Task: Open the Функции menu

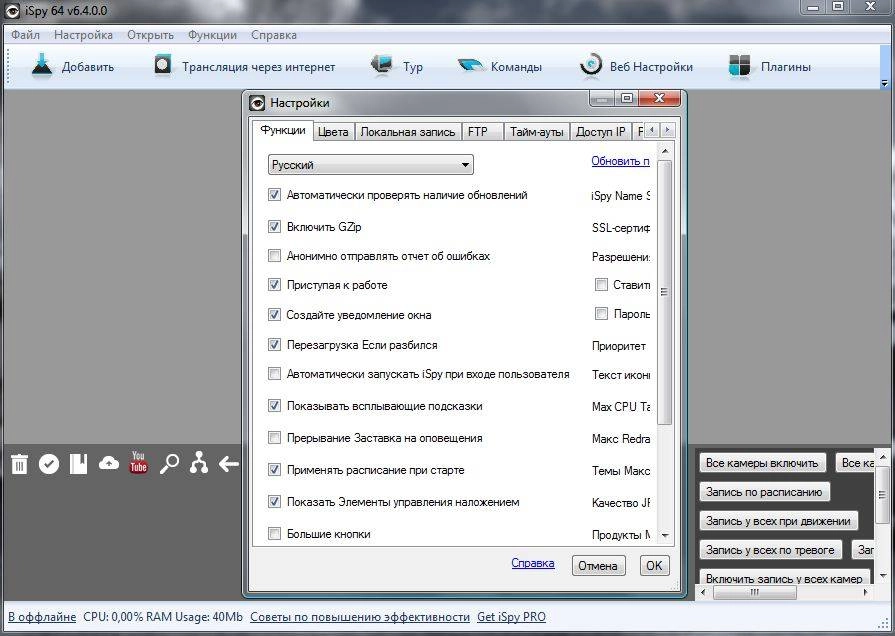Action: [x=212, y=35]
